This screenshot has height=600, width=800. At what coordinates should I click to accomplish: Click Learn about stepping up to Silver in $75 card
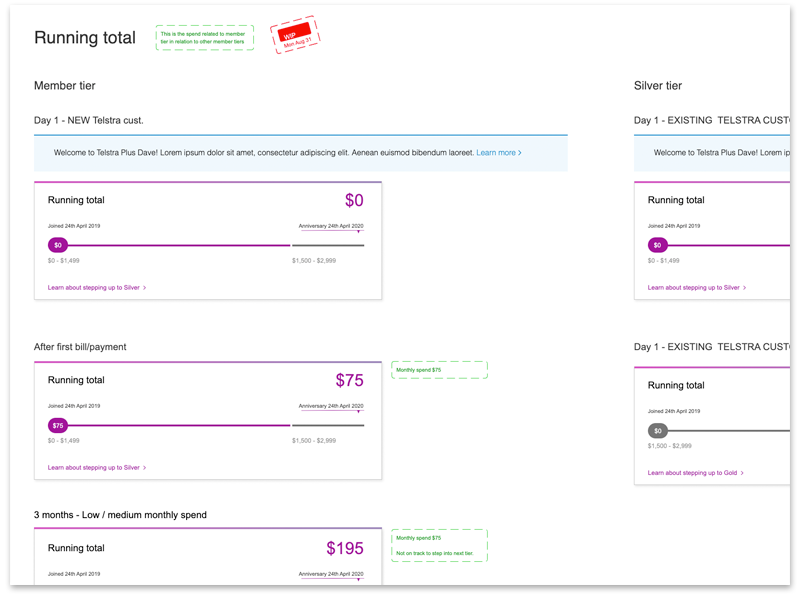97,468
